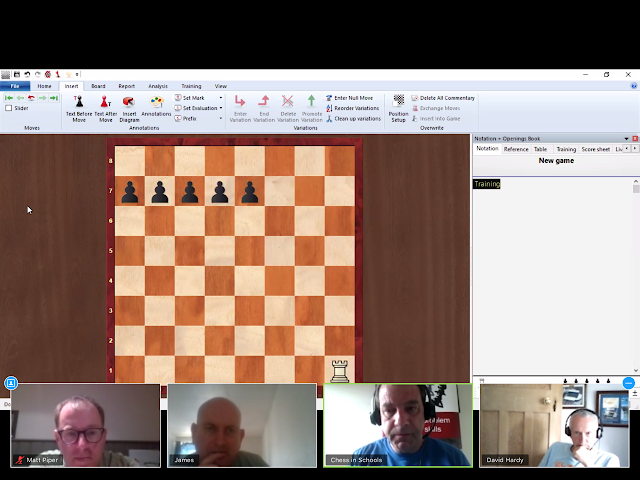Viewport: 640px width, 480px height.
Task: Open the File menu
Action: pyautogui.click(x=15, y=86)
